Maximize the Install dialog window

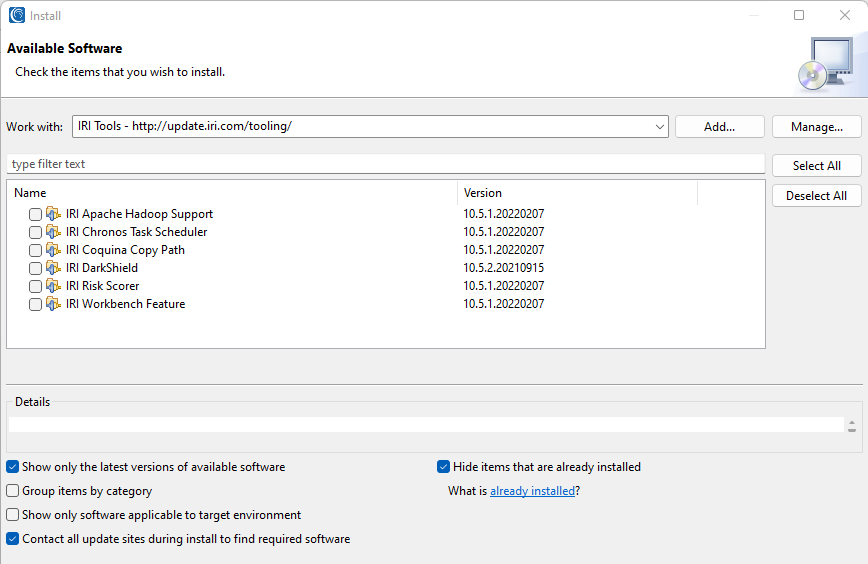click(799, 15)
